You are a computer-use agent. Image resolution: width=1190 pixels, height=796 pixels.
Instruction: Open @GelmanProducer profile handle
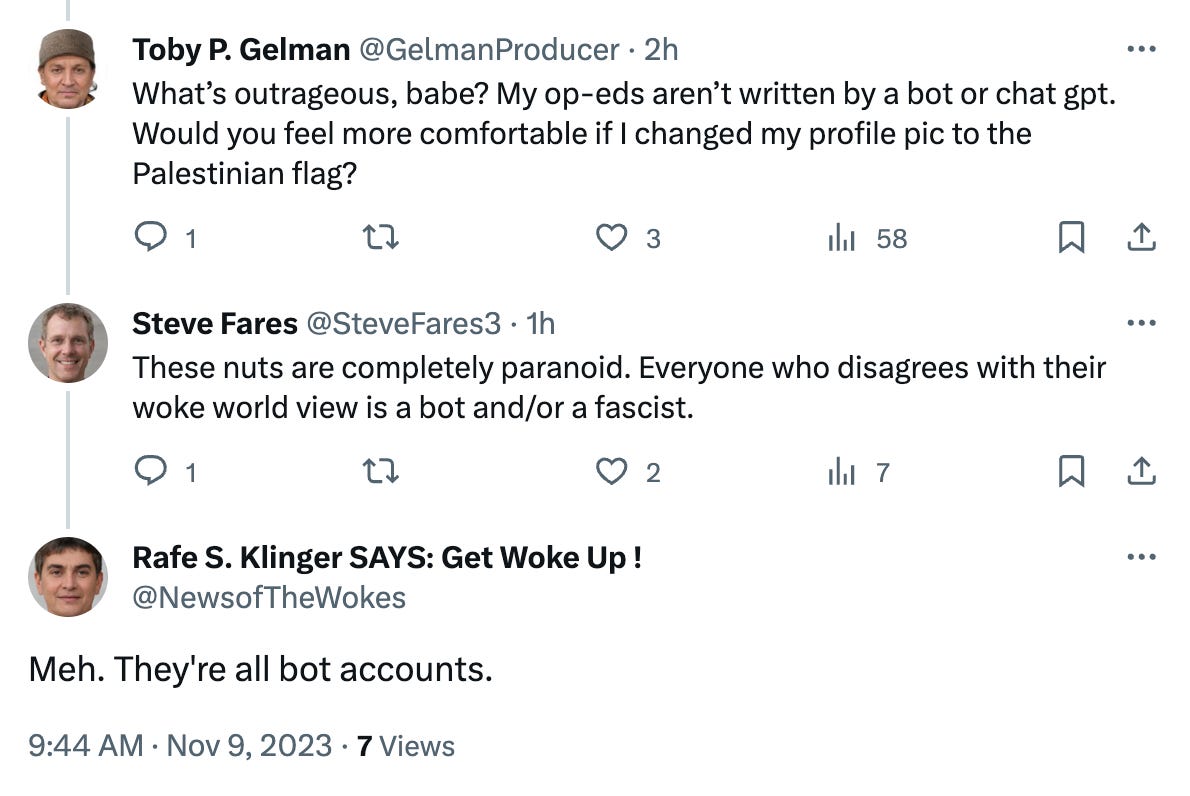[489, 50]
